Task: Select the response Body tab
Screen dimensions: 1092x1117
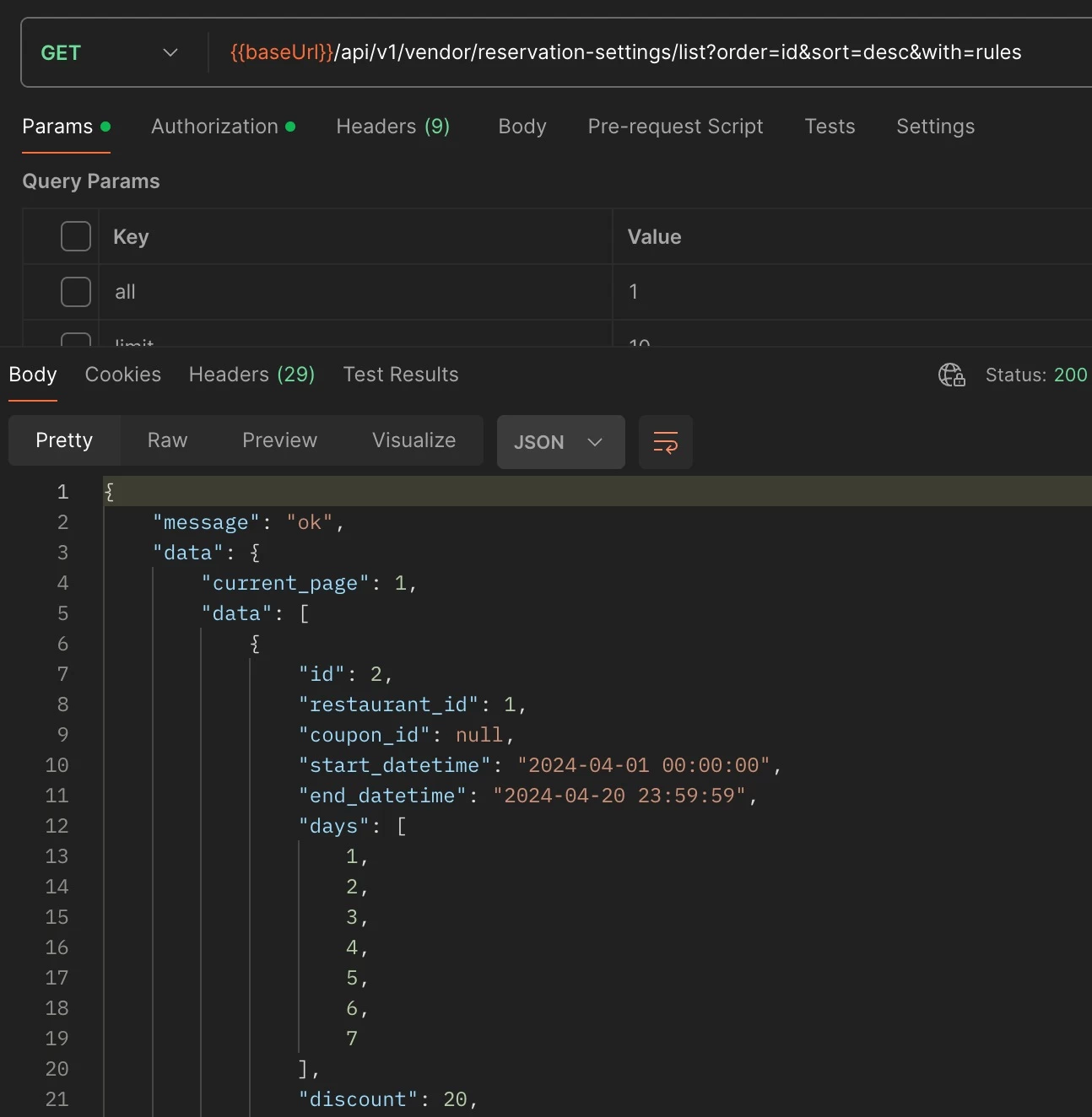Action: [x=33, y=375]
